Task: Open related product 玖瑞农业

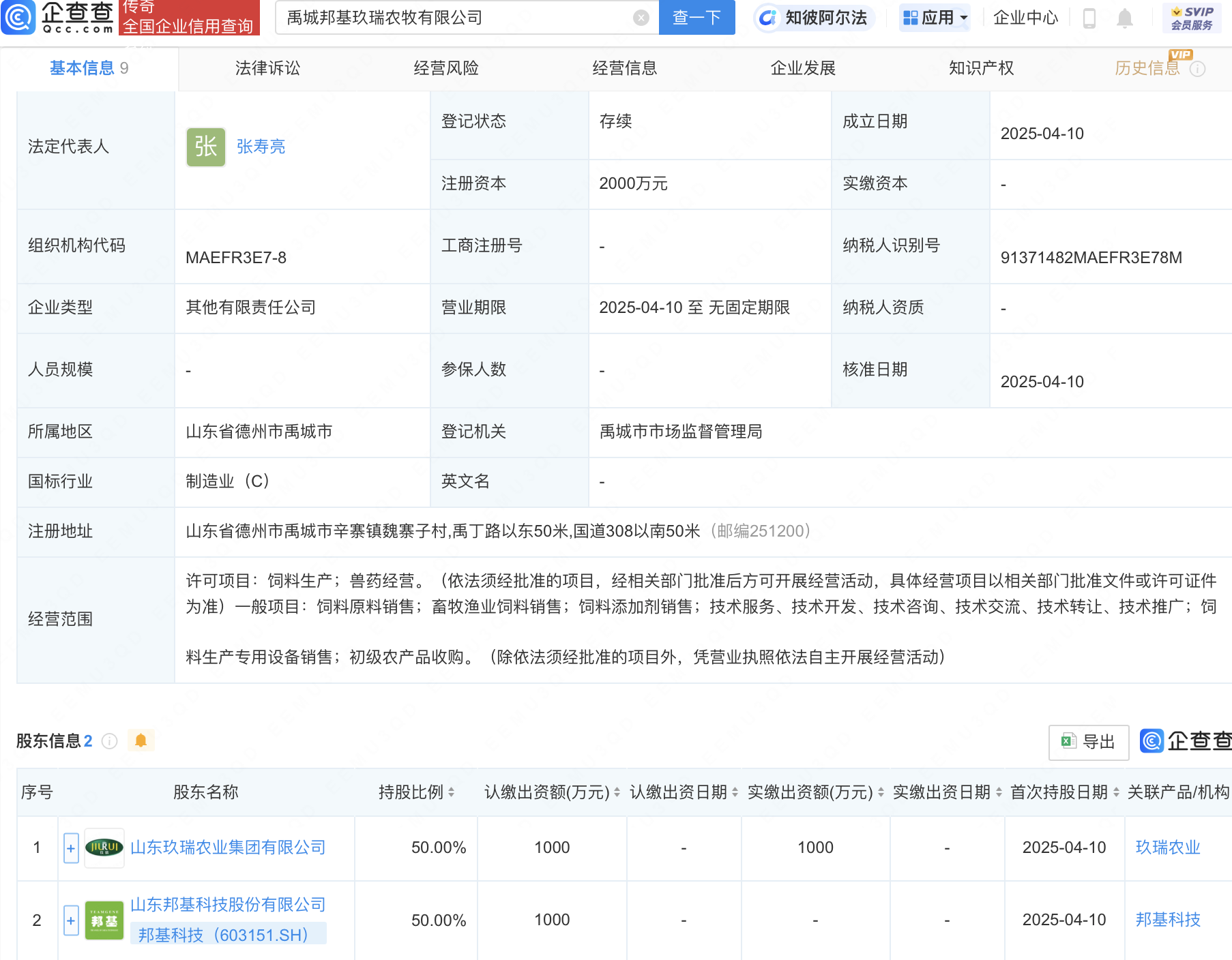Action: [1167, 847]
